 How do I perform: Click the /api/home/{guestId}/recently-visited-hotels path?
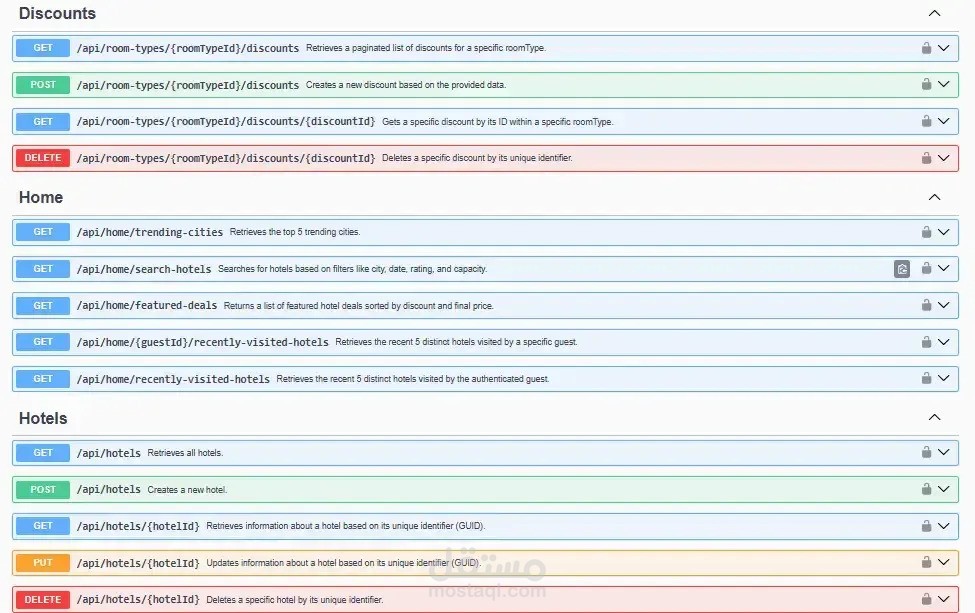click(x=203, y=342)
